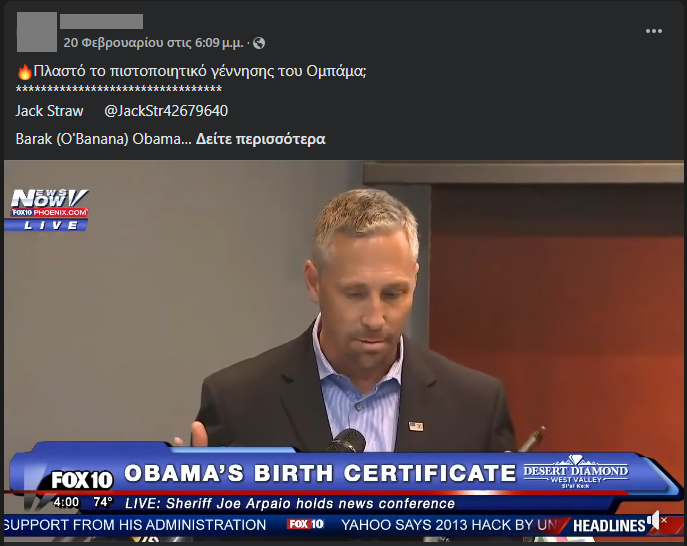Screen dimensions: 687x546
Task: Click the small FOX 10 ticker logo
Action: (x=305, y=524)
